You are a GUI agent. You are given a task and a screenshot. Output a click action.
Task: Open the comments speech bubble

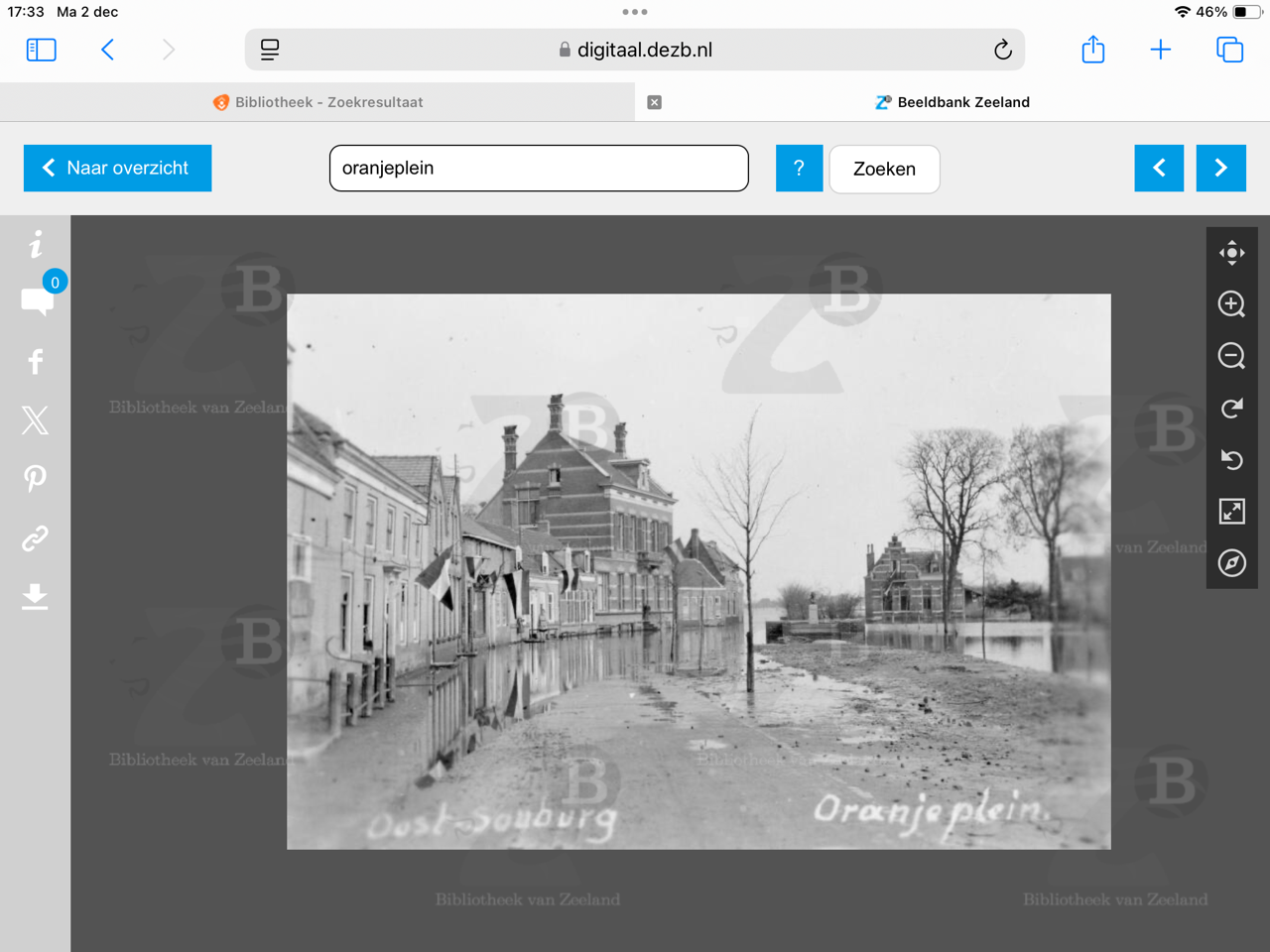coord(37,300)
